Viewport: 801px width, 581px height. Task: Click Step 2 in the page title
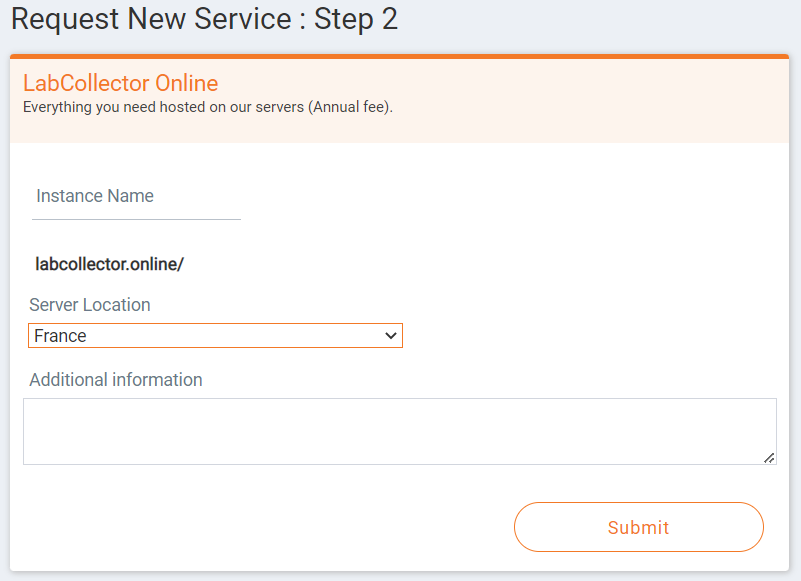click(x=356, y=19)
